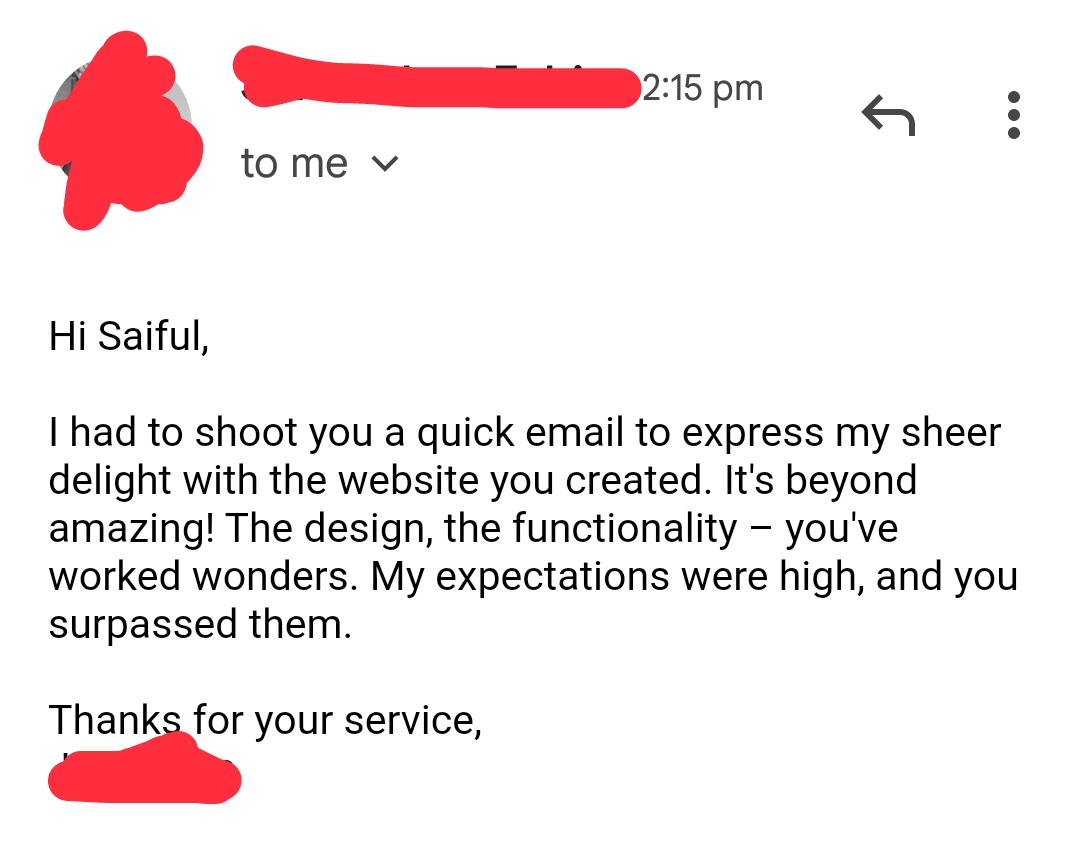
Task: Open more email options via vertical dots icon
Action: 1014,113
